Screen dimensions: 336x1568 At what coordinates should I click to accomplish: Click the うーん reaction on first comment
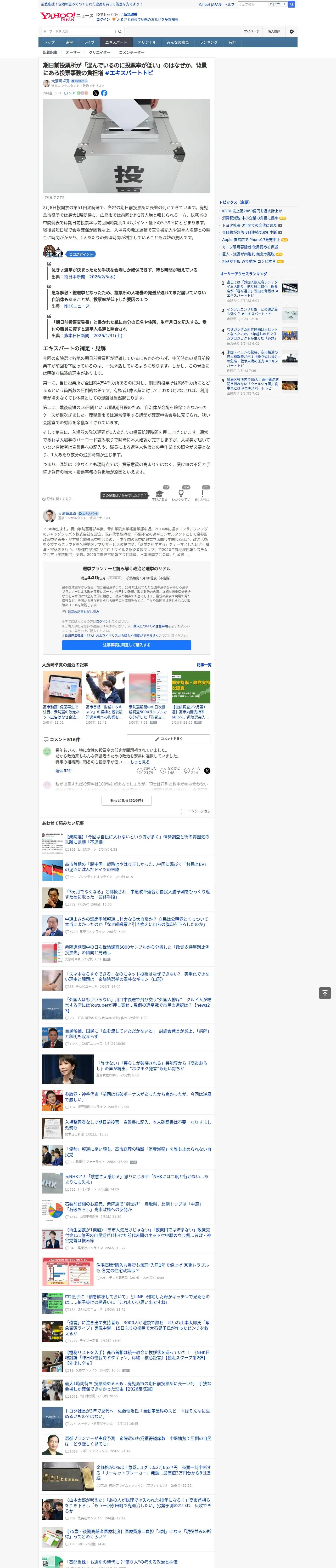[187, 771]
